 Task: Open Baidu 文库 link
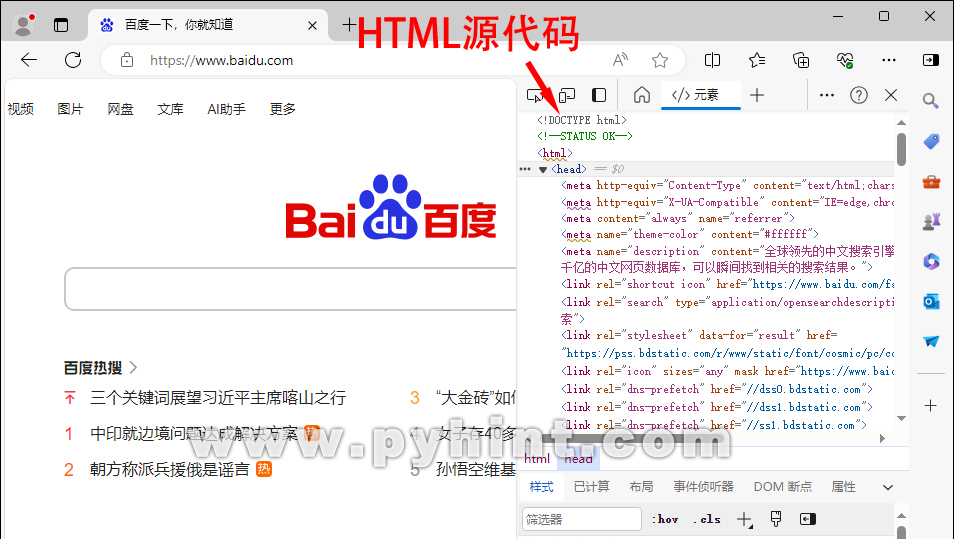tap(170, 109)
